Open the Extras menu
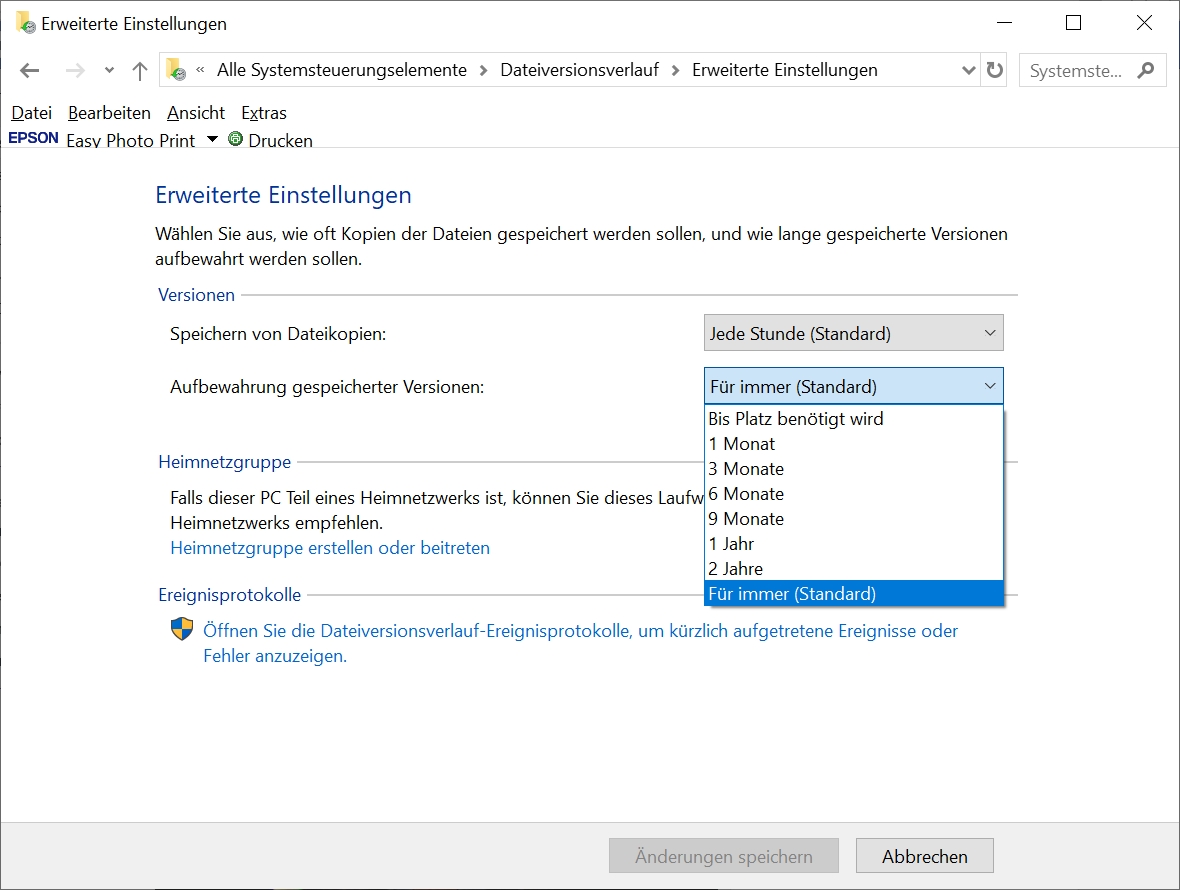Image resolution: width=1180 pixels, height=890 pixels. (263, 113)
